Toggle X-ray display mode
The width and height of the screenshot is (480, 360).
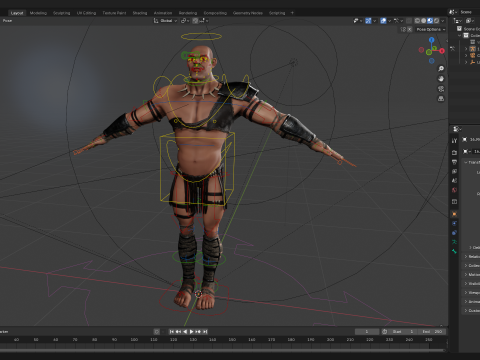point(409,21)
